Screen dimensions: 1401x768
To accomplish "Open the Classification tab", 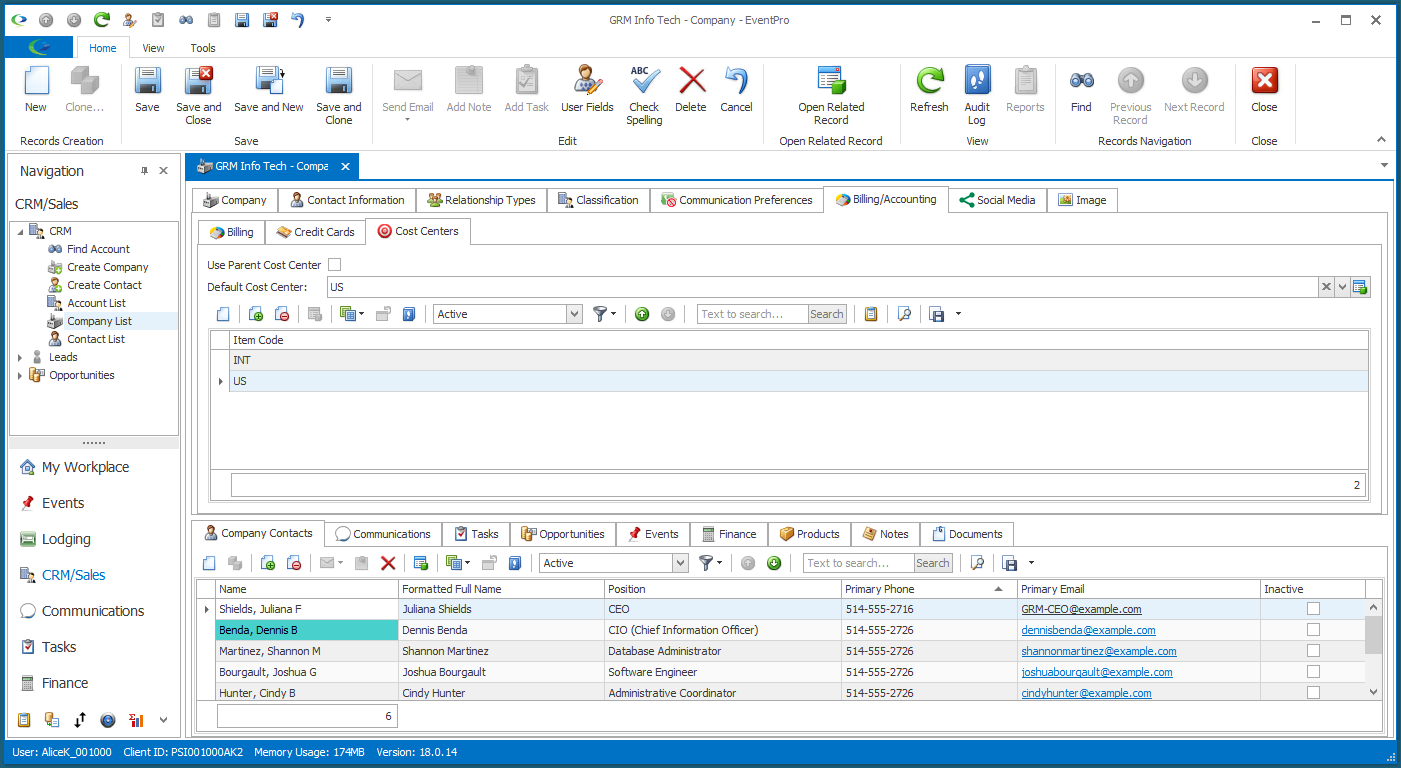I will coord(598,200).
